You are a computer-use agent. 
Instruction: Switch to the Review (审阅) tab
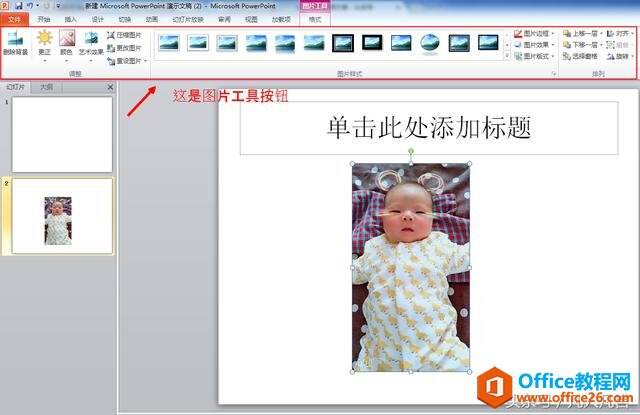coord(224,19)
